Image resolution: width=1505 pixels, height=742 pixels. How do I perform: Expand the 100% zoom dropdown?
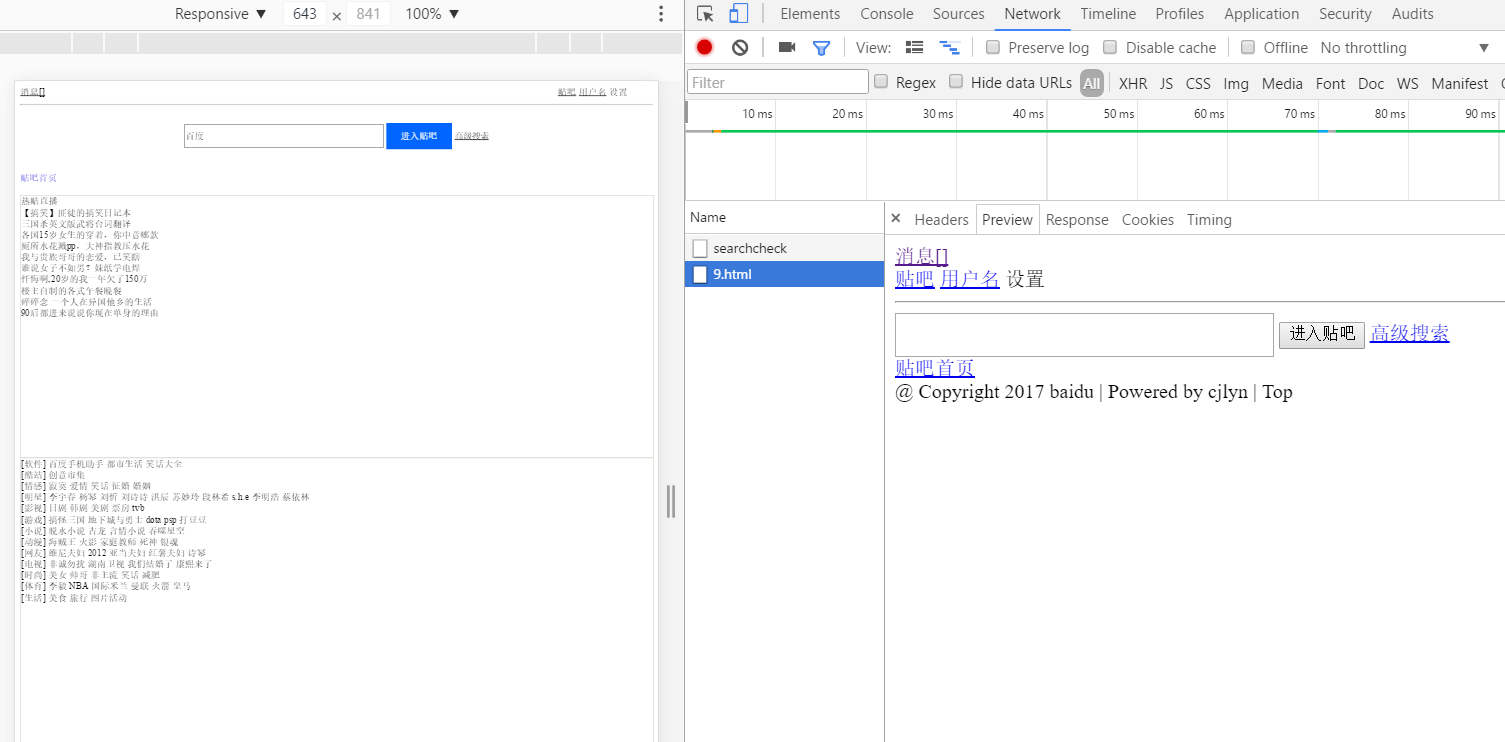click(432, 14)
